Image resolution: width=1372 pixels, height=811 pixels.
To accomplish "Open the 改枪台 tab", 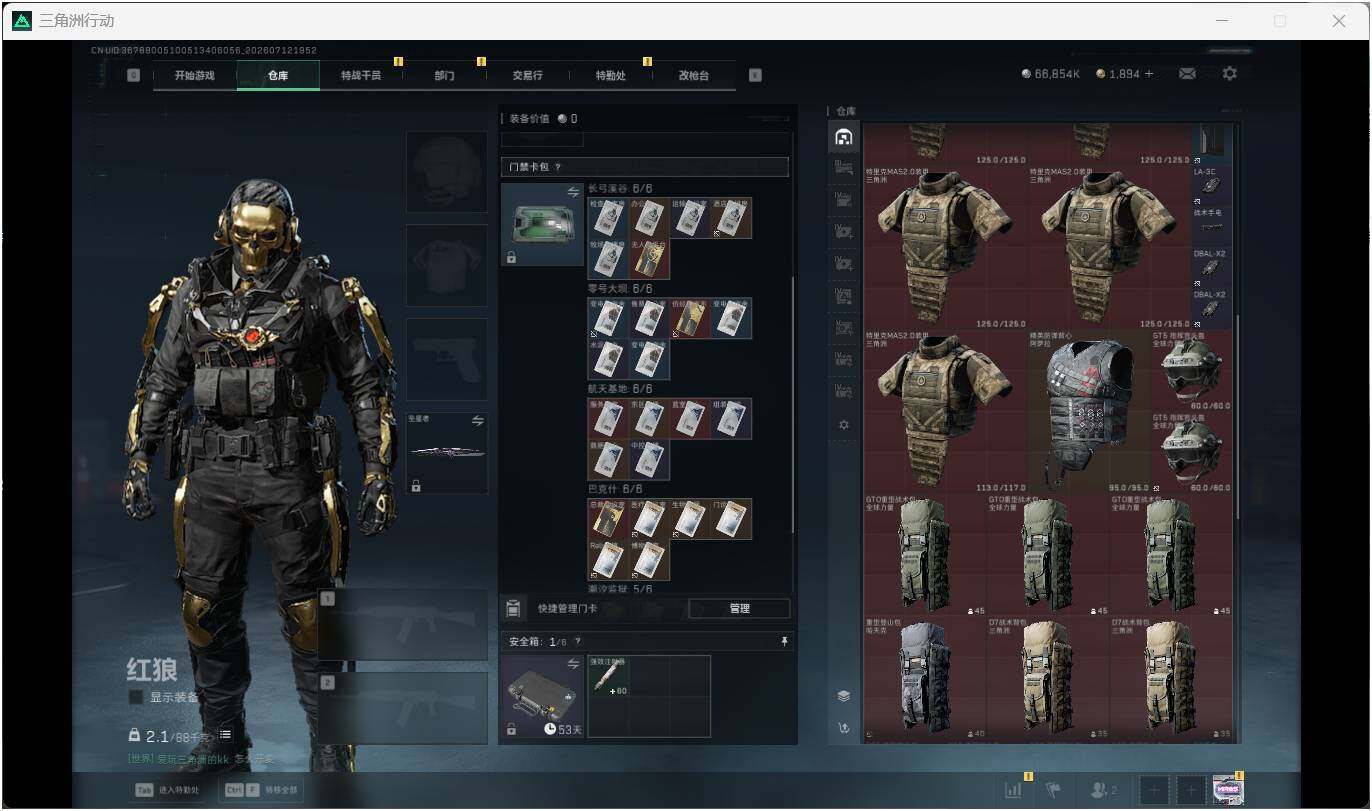I will click(x=693, y=75).
